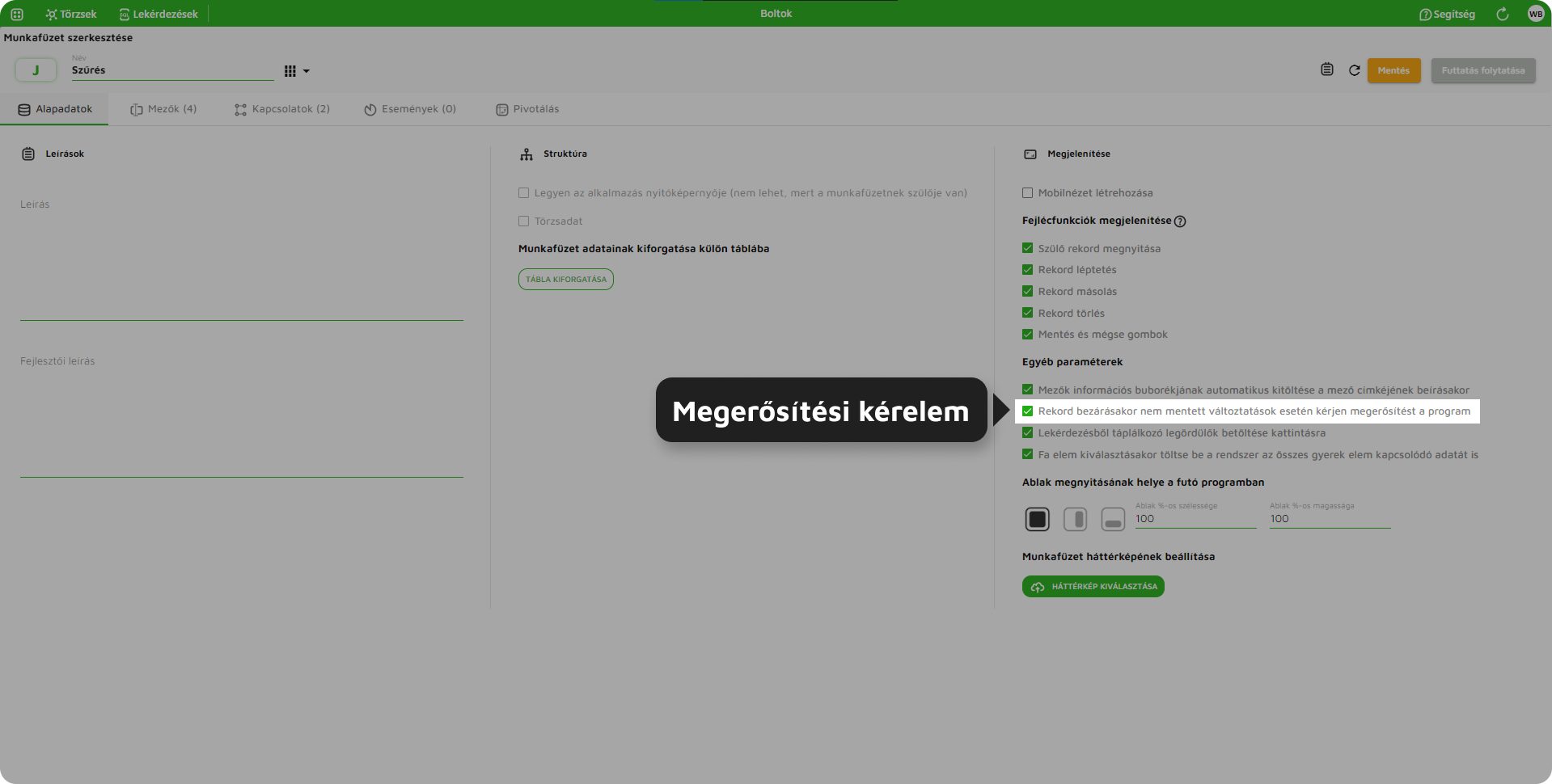Image resolution: width=1552 pixels, height=784 pixels.
Task: Open the WB user avatar
Action: [x=1536, y=14]
